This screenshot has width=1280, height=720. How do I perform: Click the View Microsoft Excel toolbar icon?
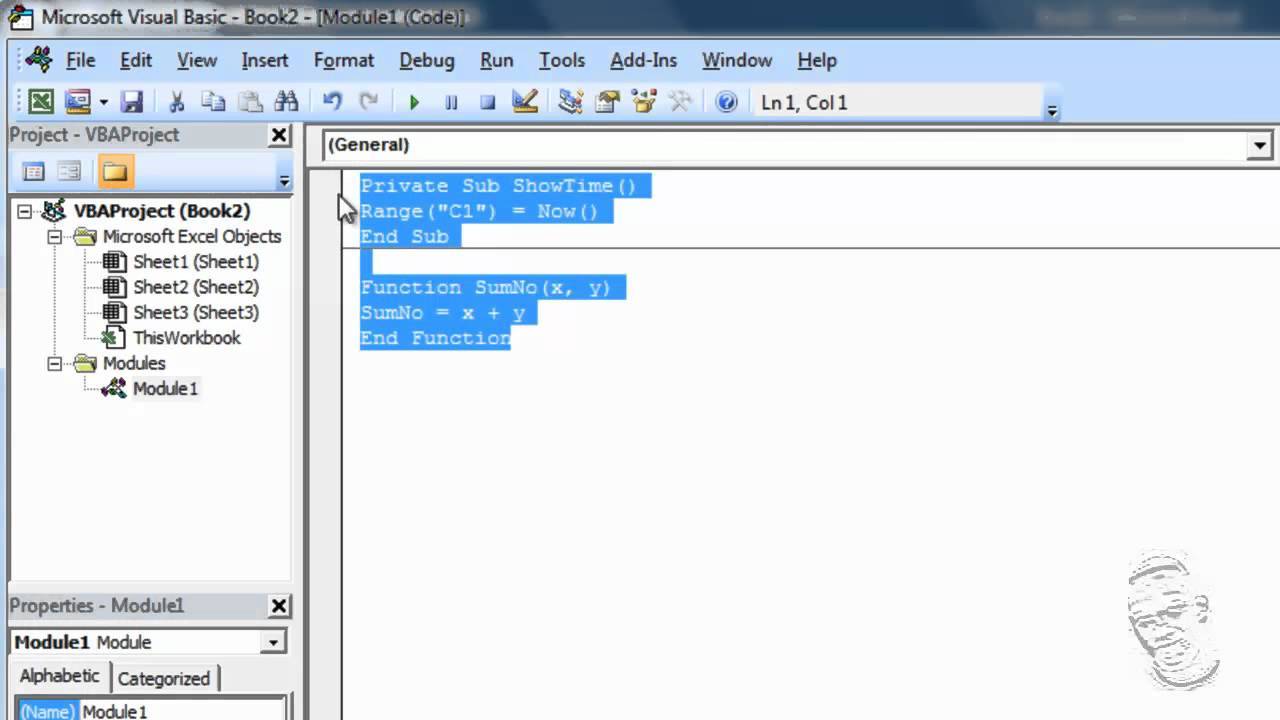[x=41, y=101]
